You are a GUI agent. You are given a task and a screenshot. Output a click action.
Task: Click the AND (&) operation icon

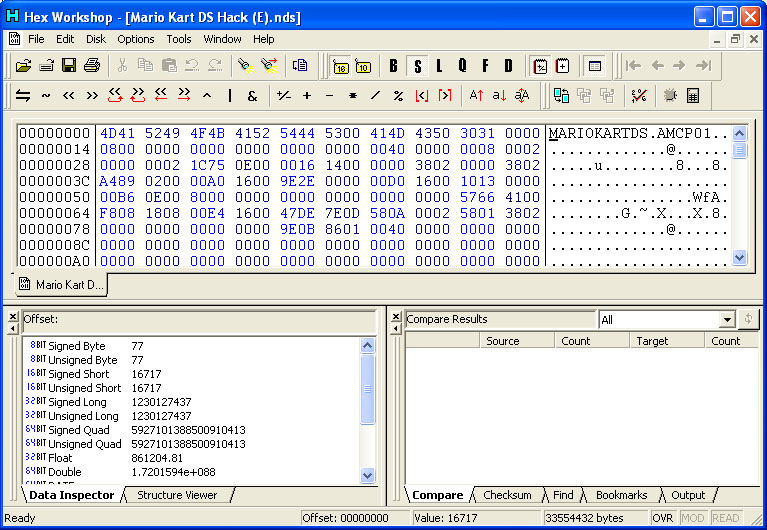[x=252, y=95]
